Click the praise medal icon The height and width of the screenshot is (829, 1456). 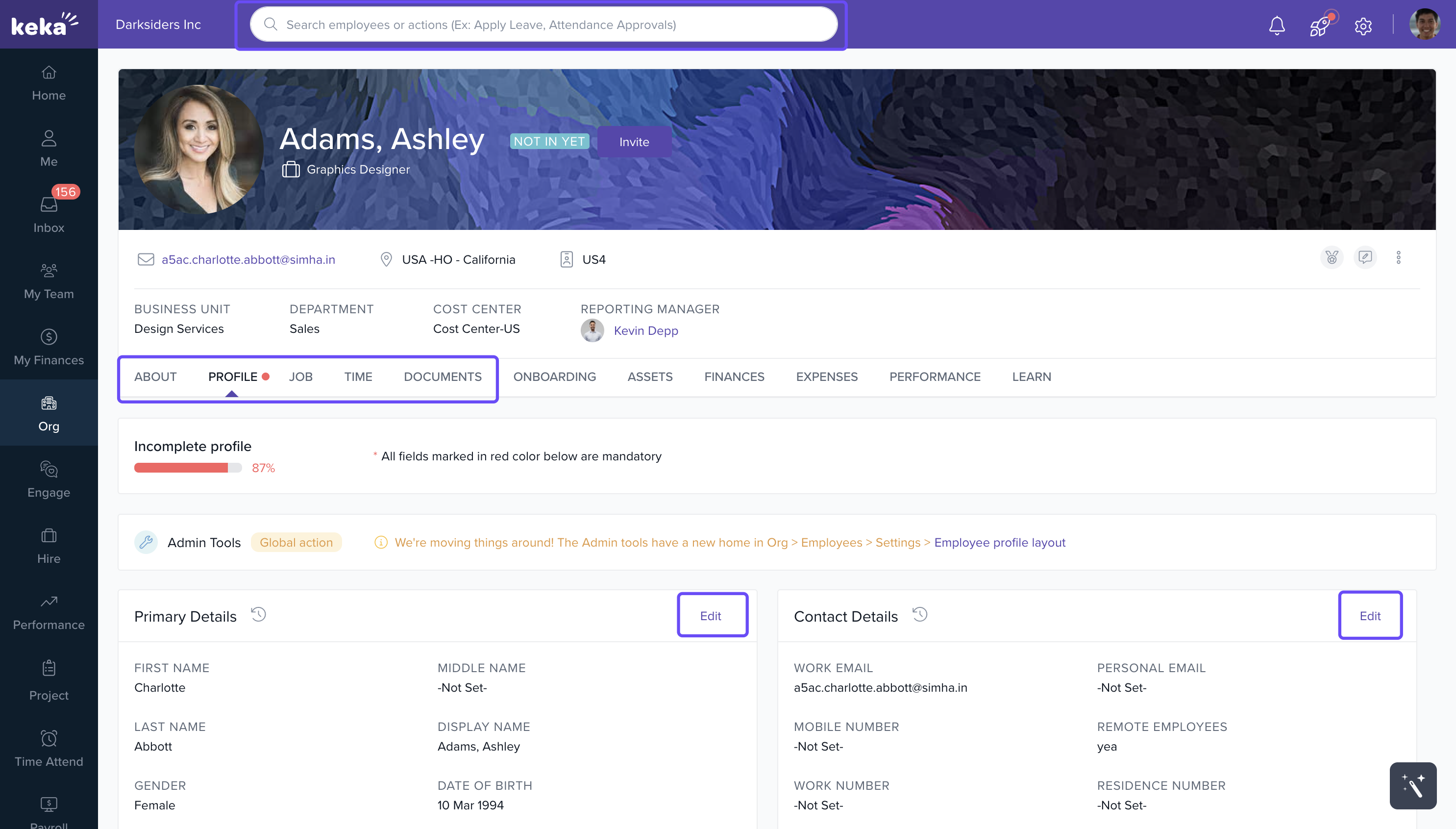[x=1332, y=257]
